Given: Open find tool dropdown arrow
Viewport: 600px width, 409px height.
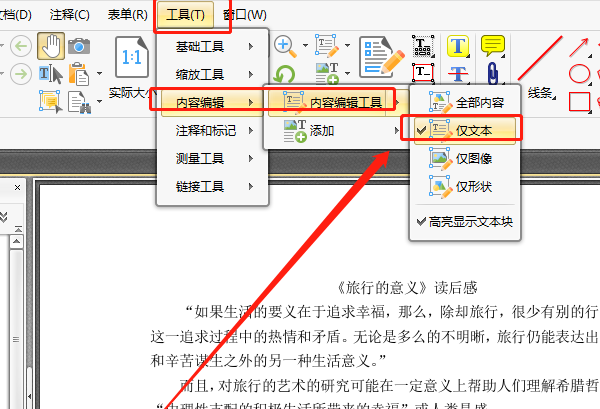Looking at the screenshot, I should click(99, 101).
